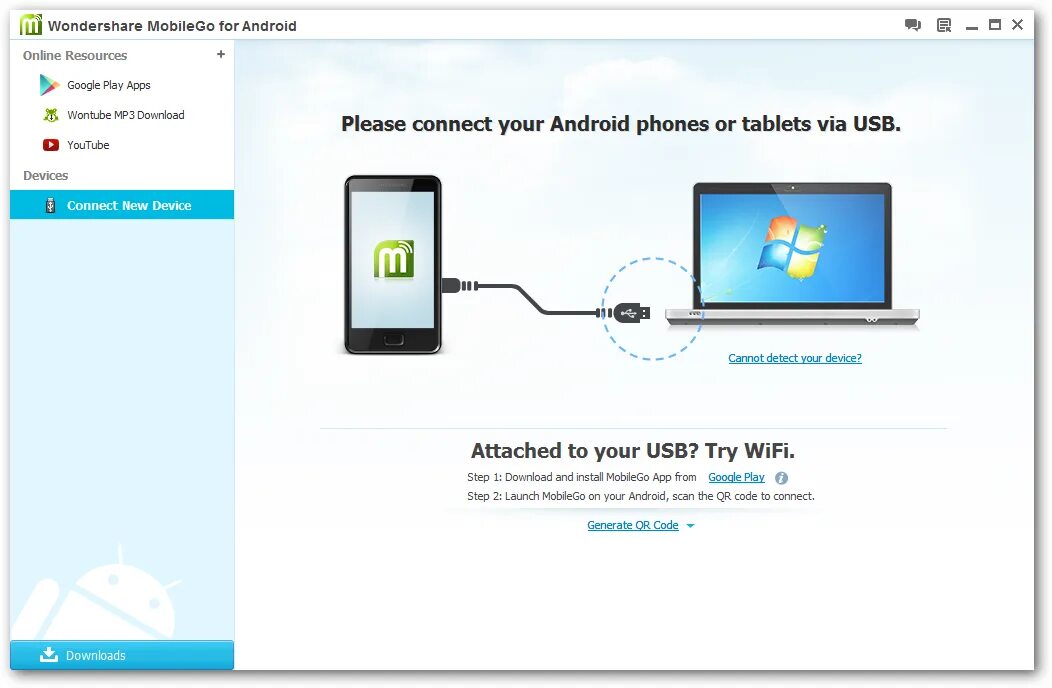The image size is (1052, 688).
Task: Add a new online resource with plus button
Action: (x=221, y=54)
